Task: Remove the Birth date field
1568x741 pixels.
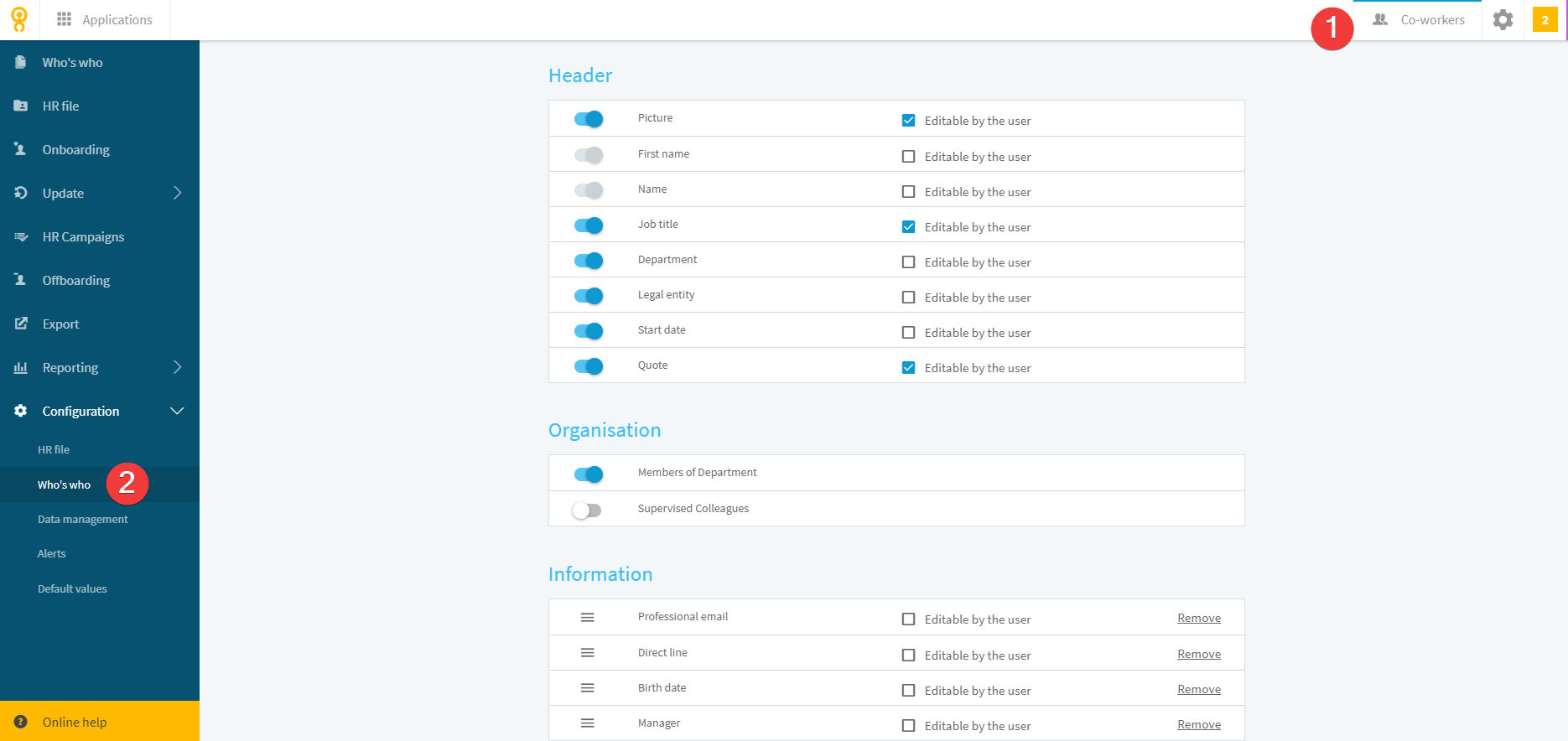Action: [1199, 689]
